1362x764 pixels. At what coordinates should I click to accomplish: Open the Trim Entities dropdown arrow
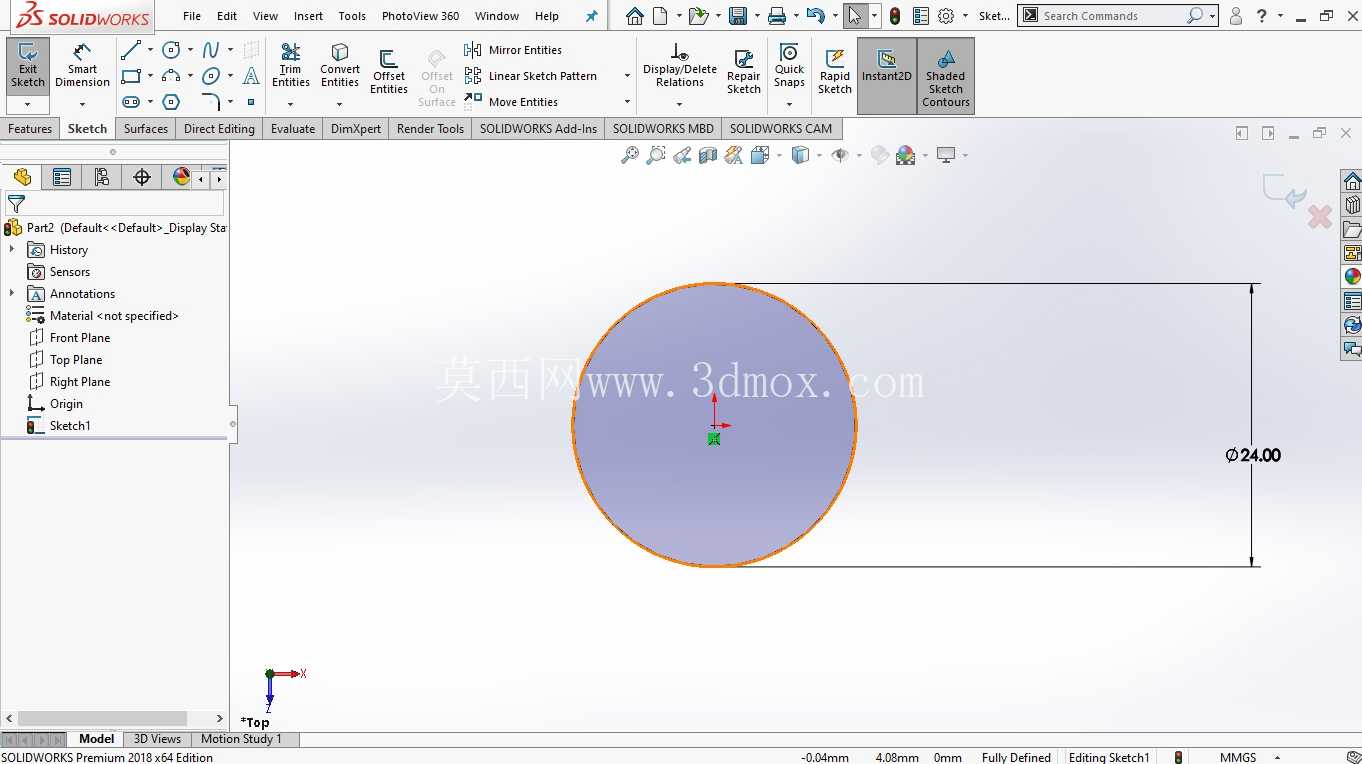(x=291, y=103)
